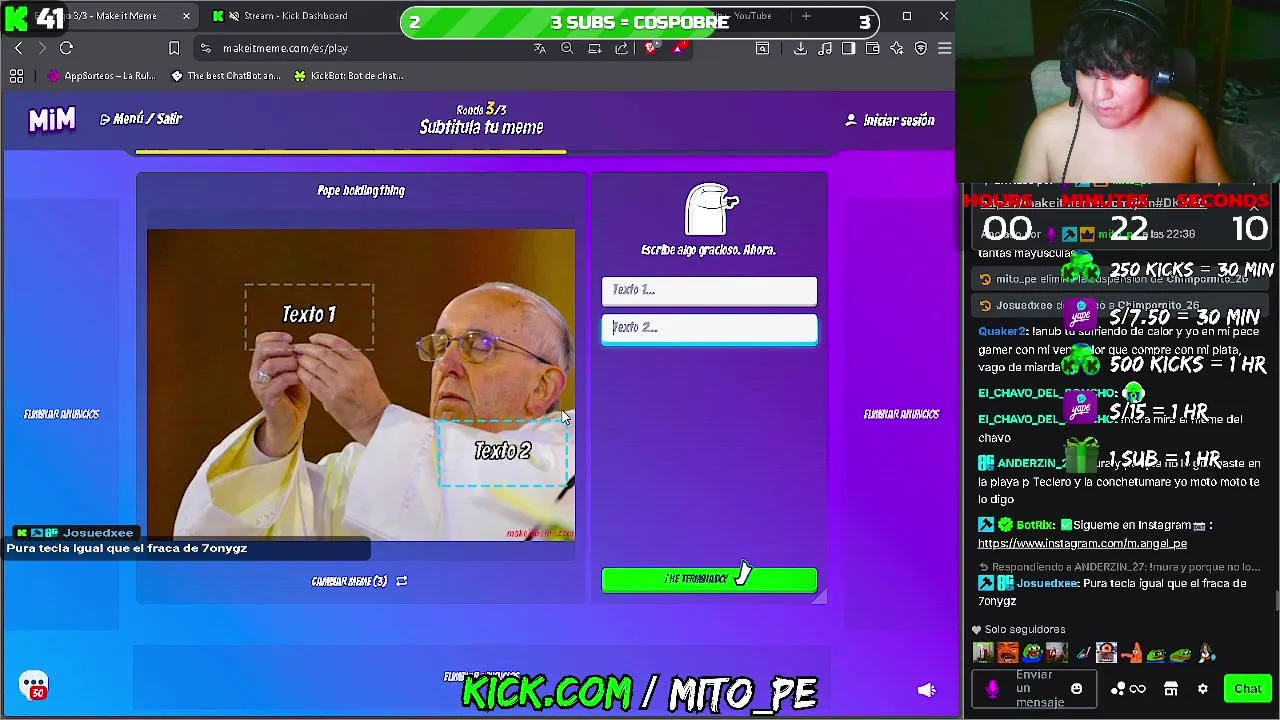The height and width of the screenshot is (720, 1280).
Task: Click the Solo seguidores label in chat
Action: click(1025, 629)
